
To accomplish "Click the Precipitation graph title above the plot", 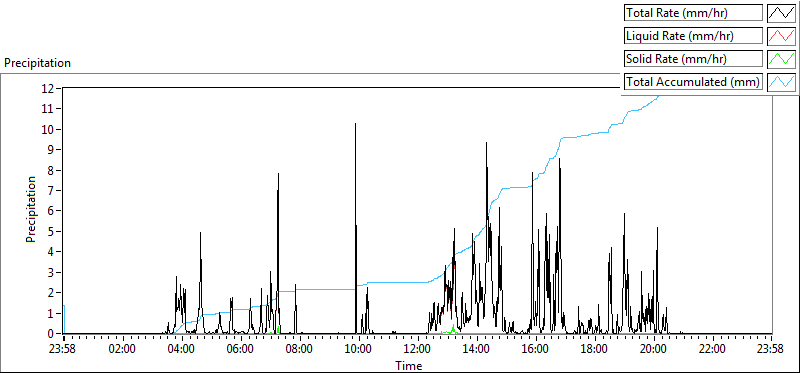I will pos(37,63).
